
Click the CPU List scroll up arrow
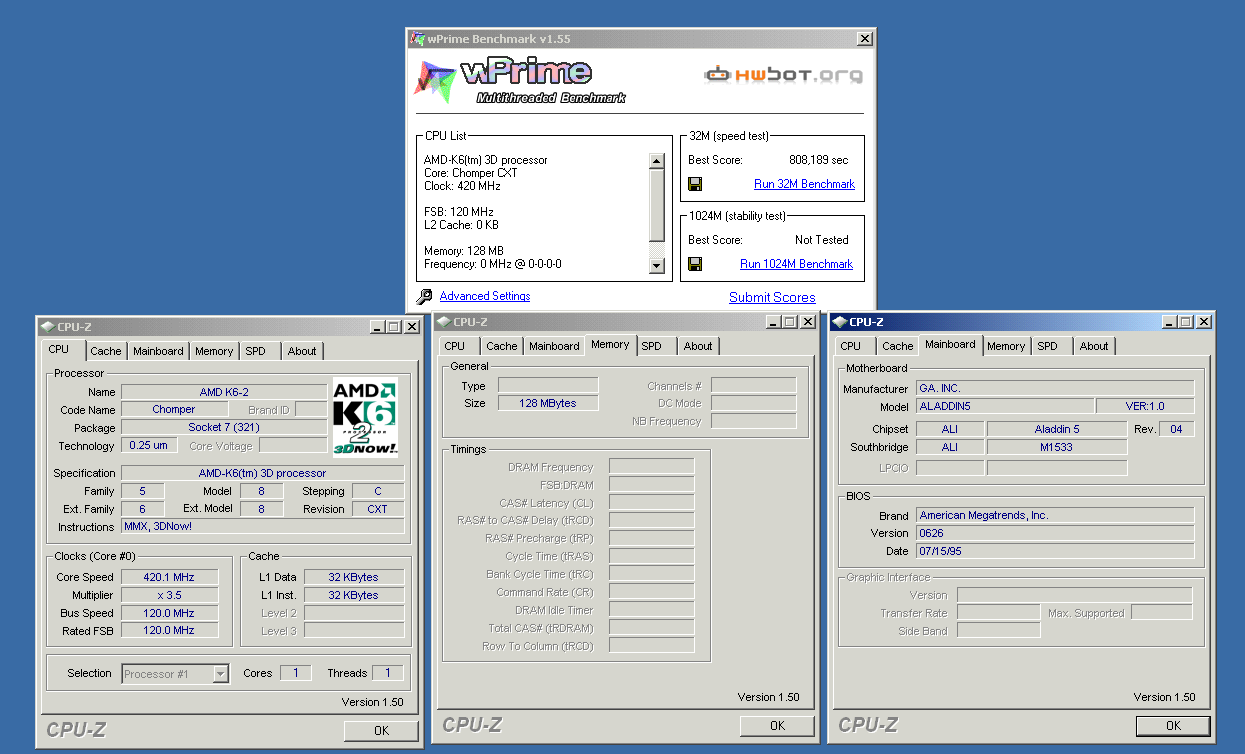(656, 160)
